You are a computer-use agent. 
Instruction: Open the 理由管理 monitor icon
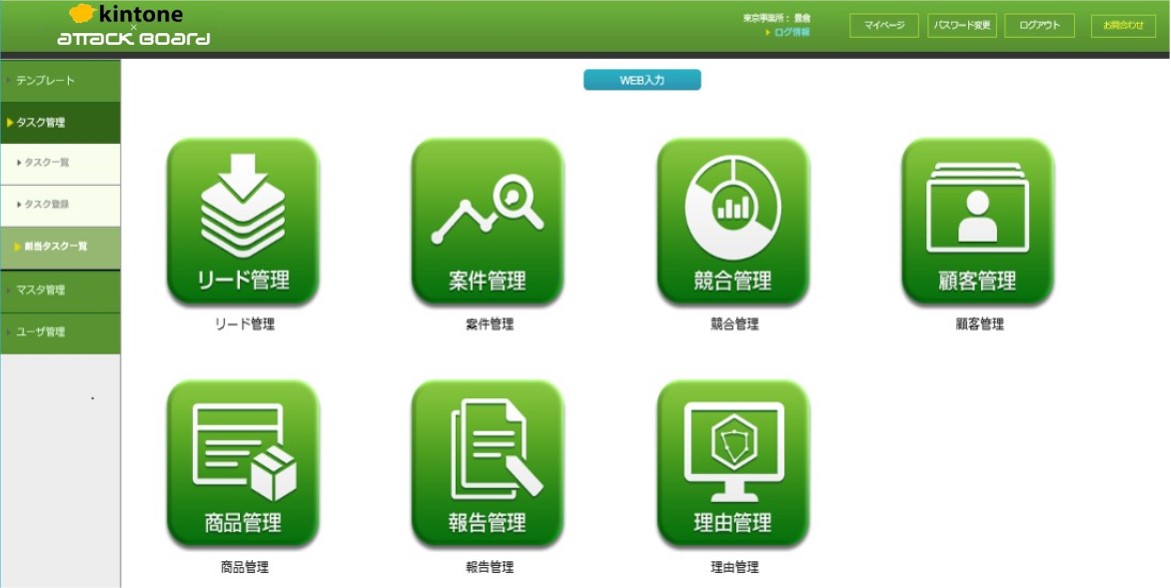(733, 463)
